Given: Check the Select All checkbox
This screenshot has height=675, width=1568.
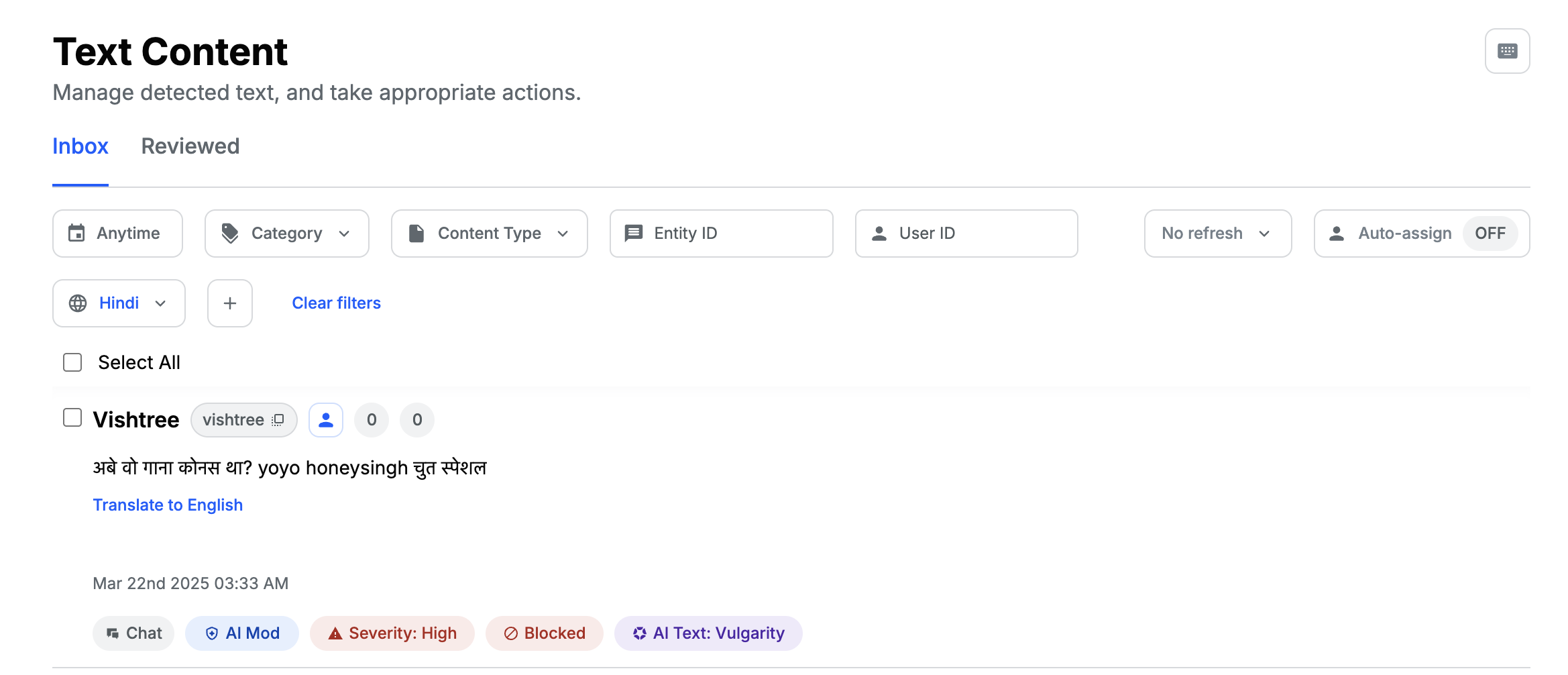Looking at the screenshot, I should (x=72, y=362).
